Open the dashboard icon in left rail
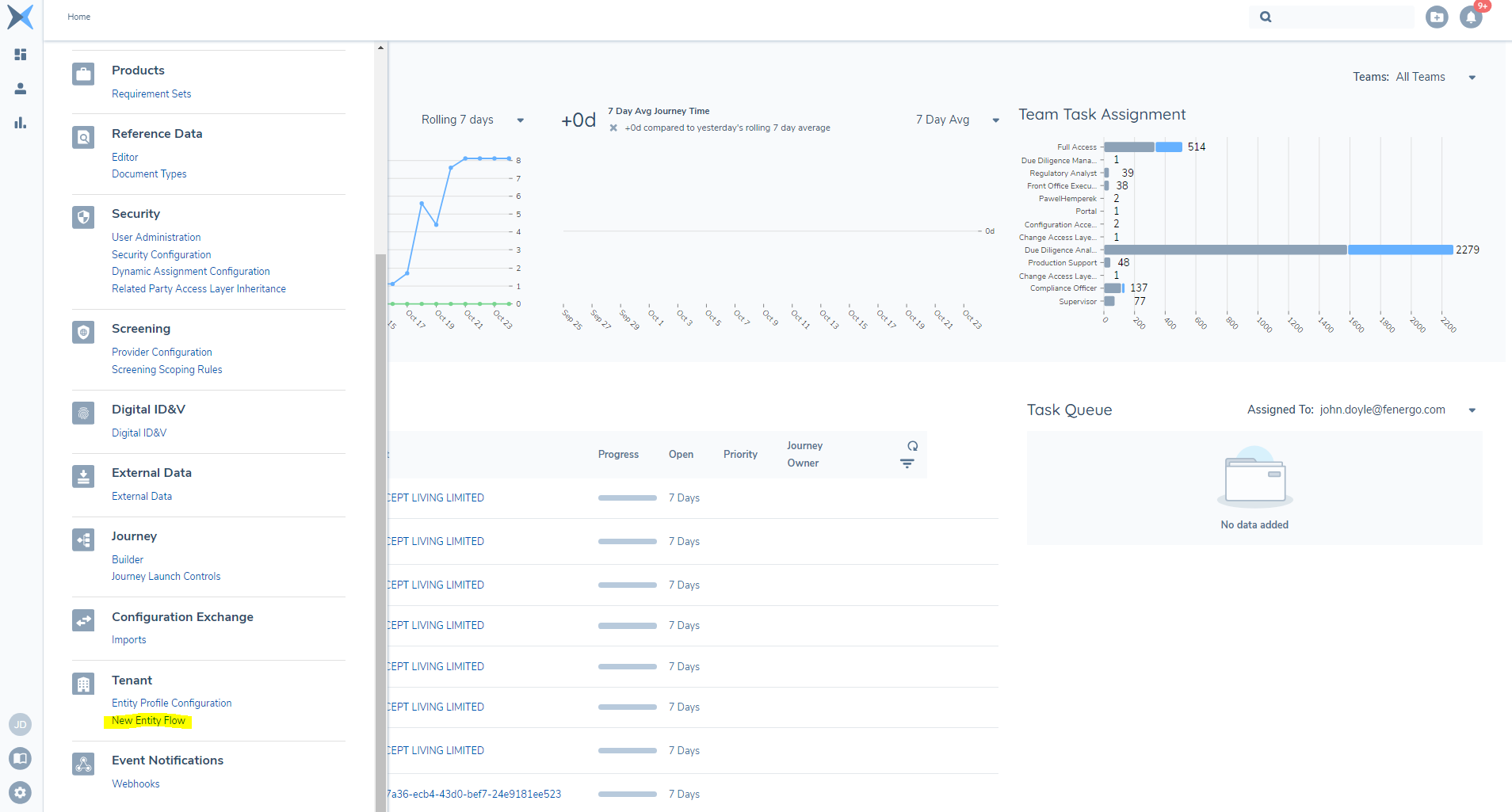Screen dimensions: 1512x812 21,55
